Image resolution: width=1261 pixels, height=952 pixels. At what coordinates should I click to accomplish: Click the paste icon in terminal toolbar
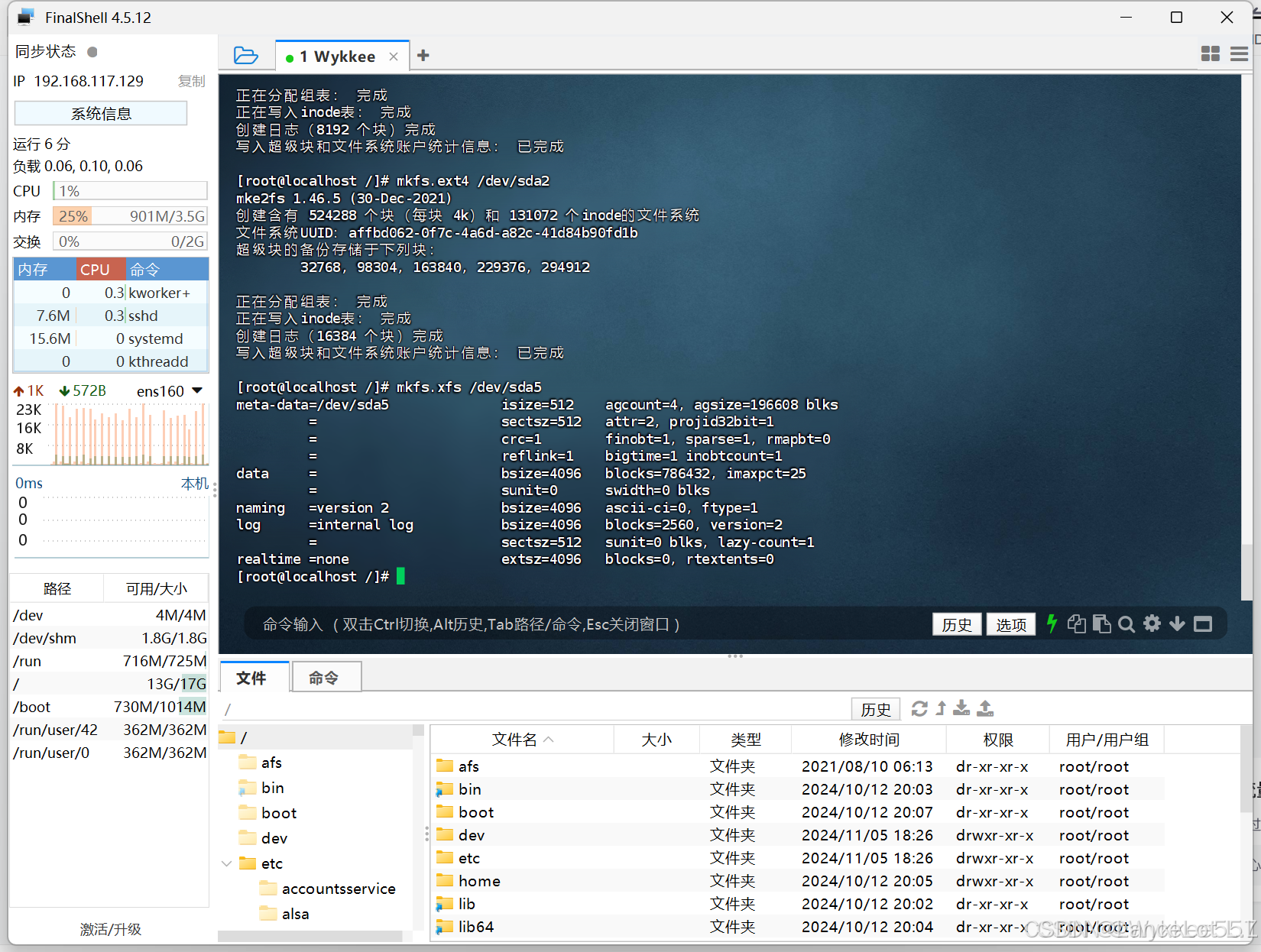(1101, 623)
